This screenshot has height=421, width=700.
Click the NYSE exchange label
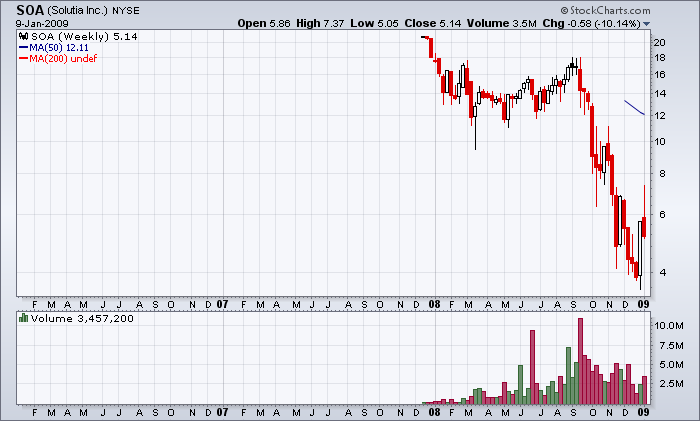[x=126, y=11]
